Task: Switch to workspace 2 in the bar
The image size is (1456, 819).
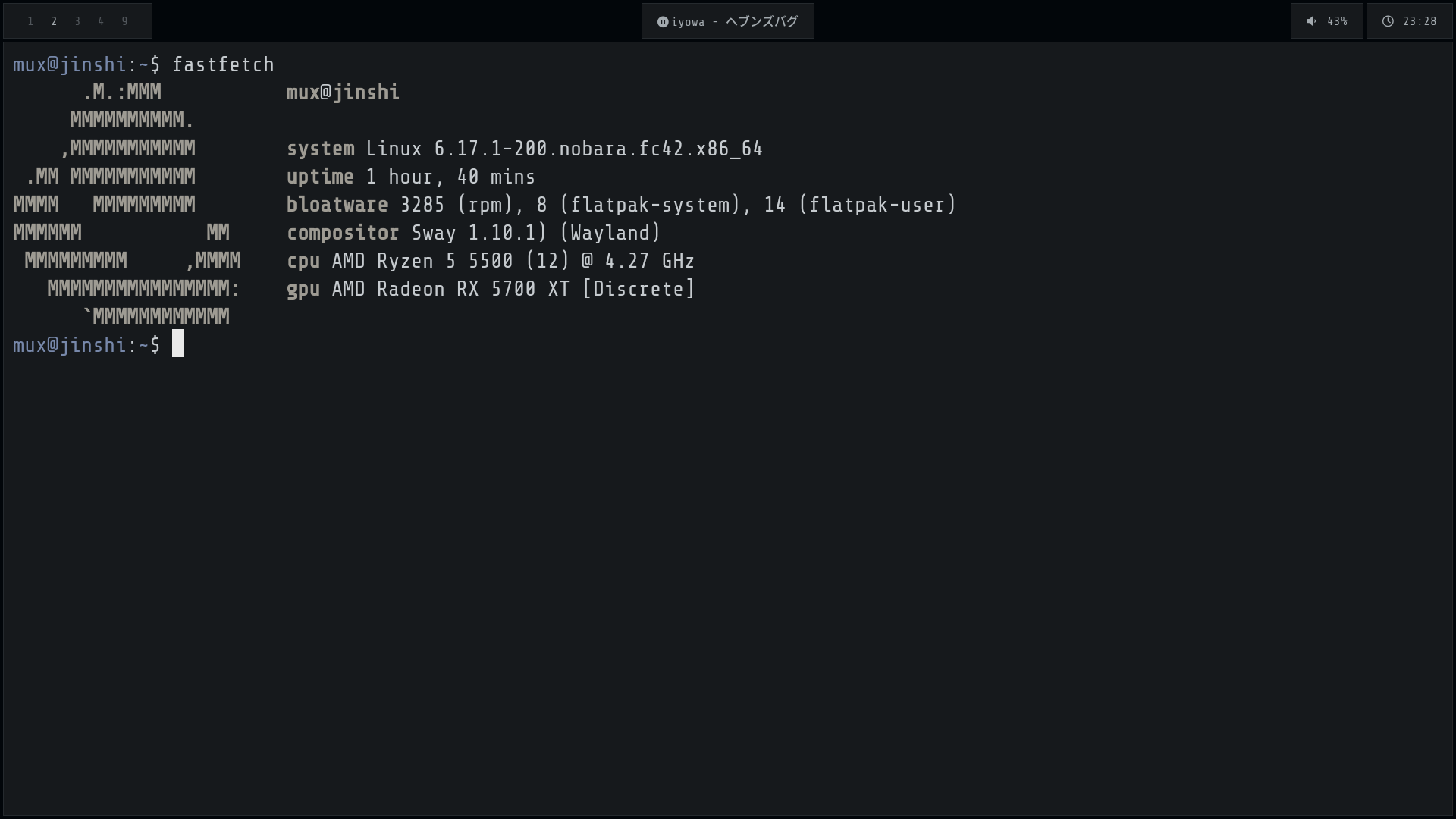Action: coord(54,21)
